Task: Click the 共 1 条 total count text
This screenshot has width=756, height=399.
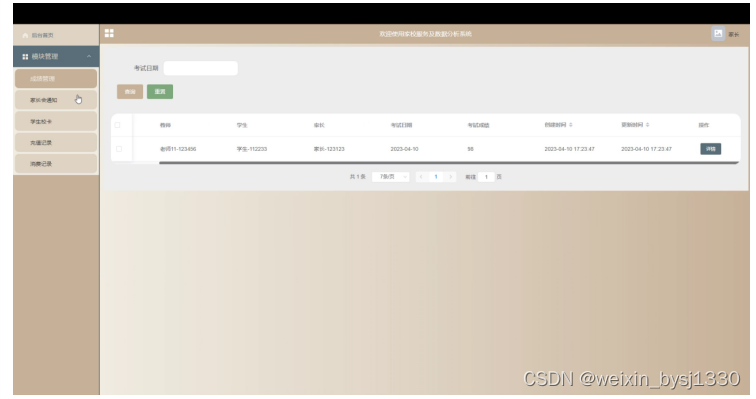Action: tap(358, 177)
